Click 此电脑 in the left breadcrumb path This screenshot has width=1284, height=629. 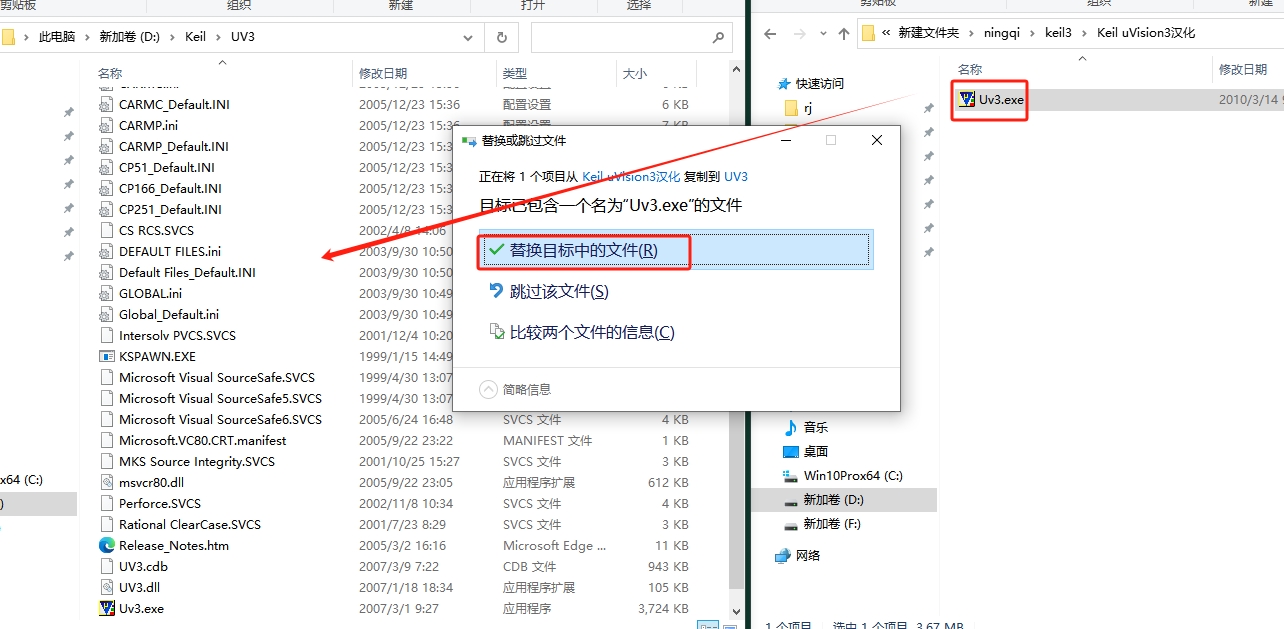57,37
